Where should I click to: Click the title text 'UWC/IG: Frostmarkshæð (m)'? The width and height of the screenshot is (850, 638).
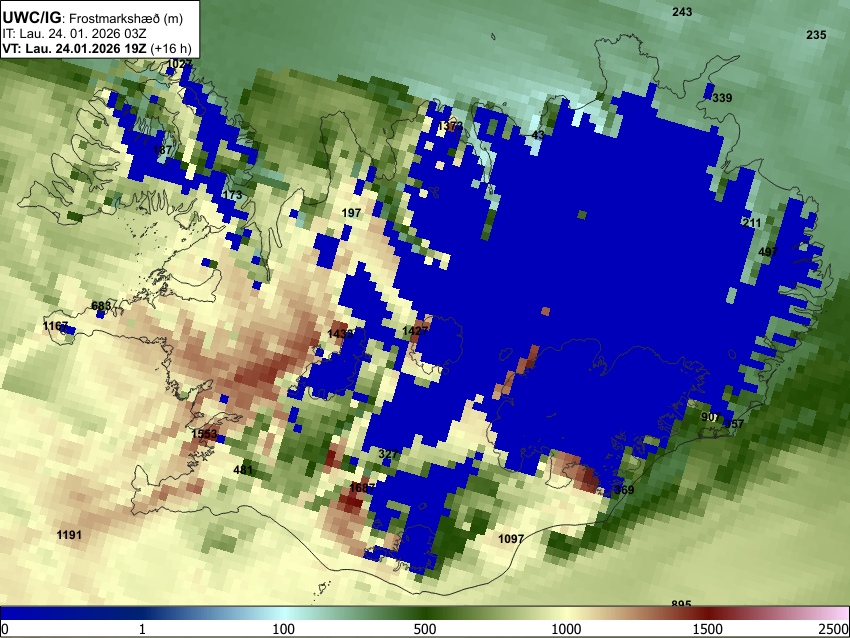[92, 18]
